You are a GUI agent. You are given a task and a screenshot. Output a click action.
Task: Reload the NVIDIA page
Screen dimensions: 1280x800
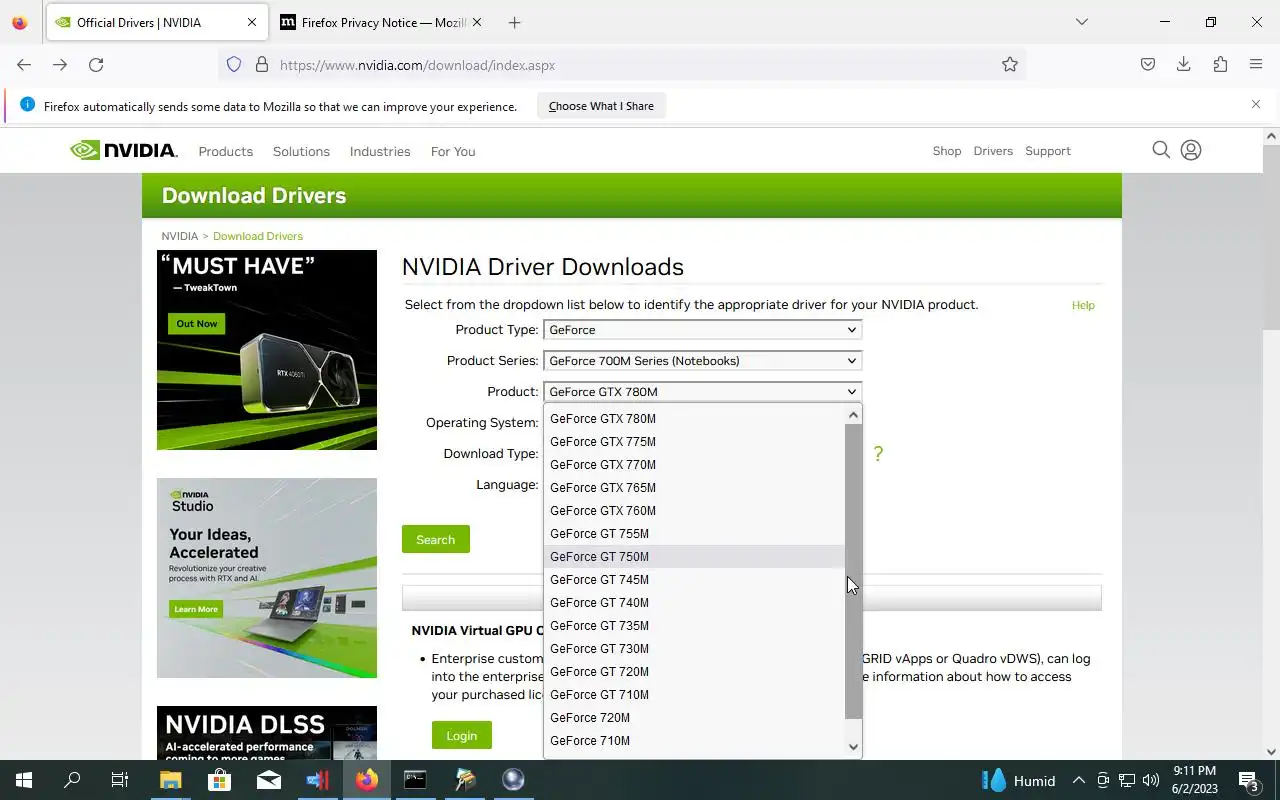point(96,65)
